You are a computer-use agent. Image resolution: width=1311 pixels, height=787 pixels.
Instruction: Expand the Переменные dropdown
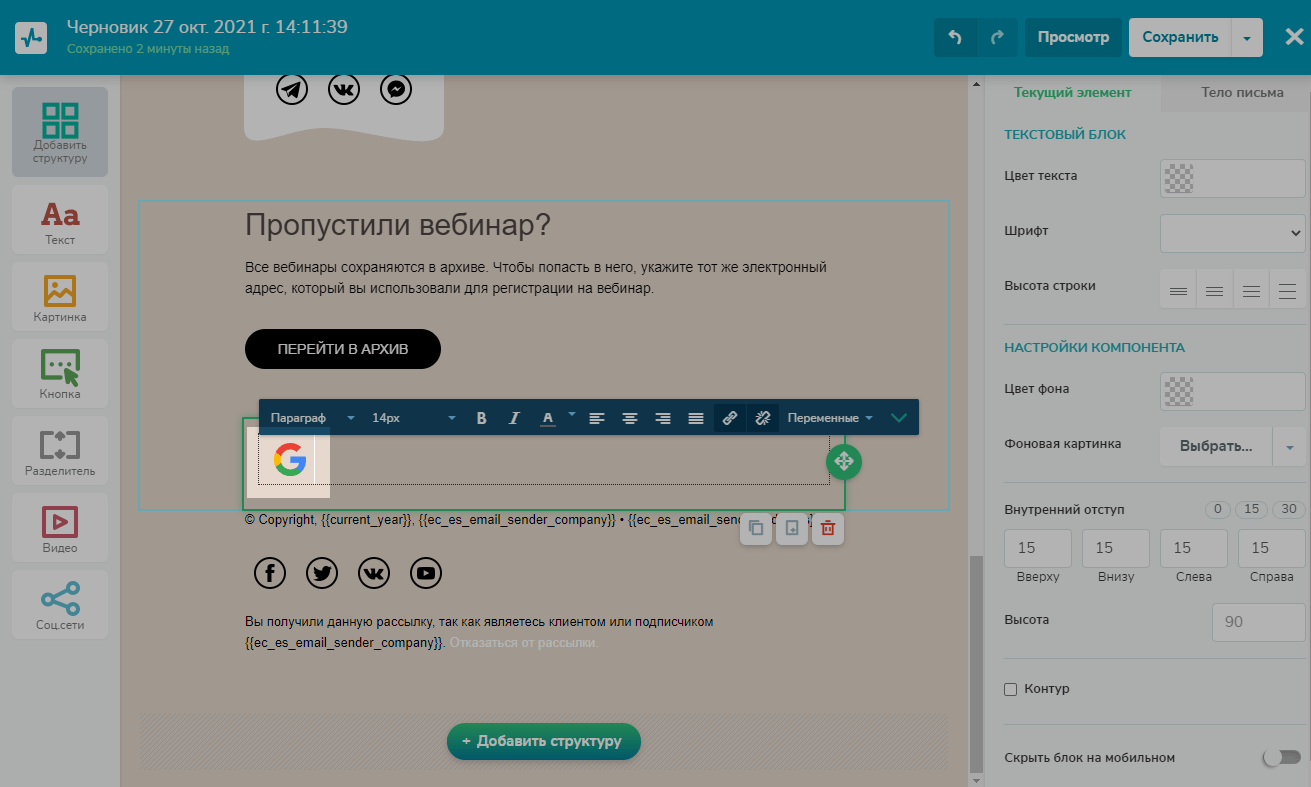coord(830,418)
